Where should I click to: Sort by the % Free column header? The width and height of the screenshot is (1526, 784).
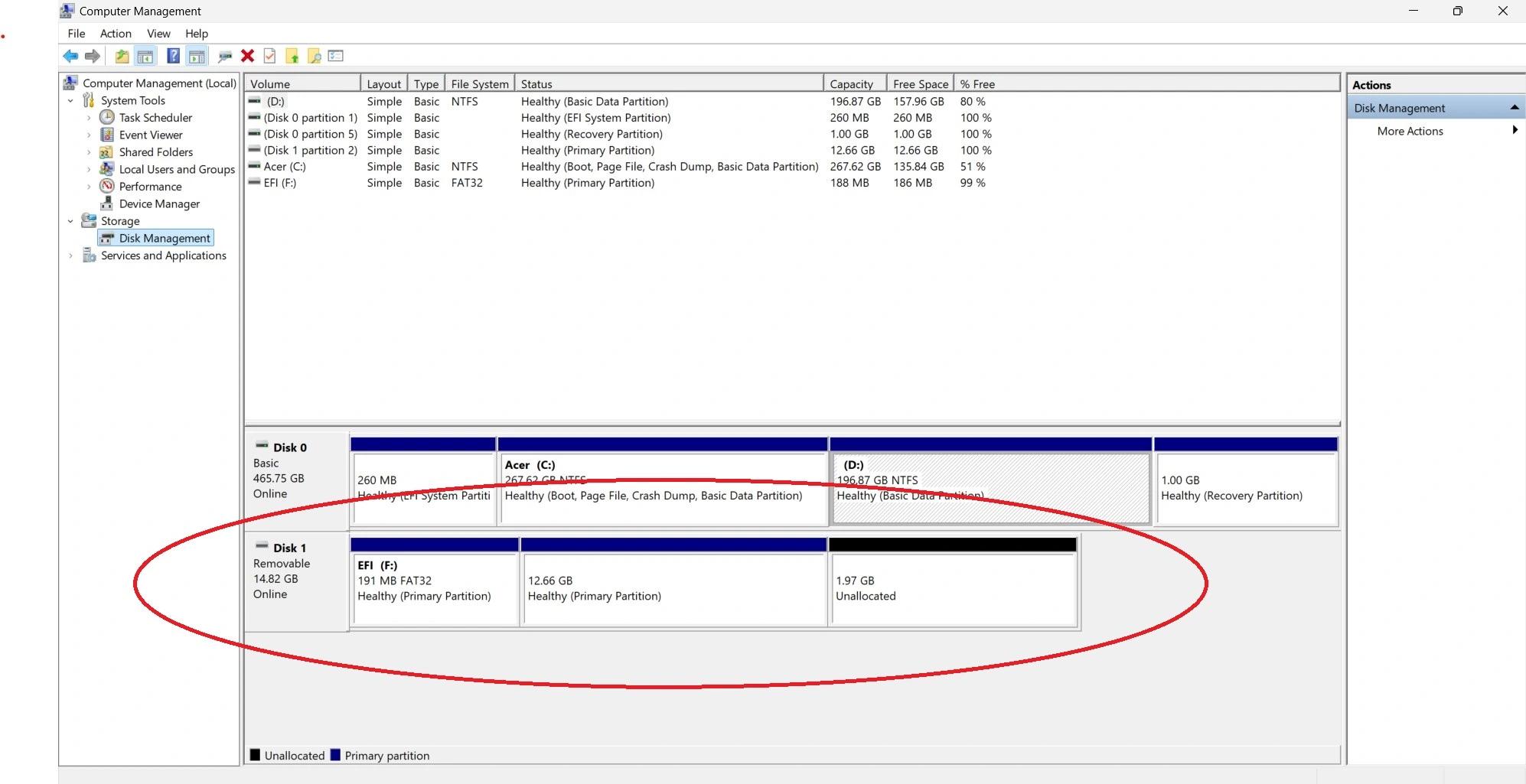tap(977, 83)
